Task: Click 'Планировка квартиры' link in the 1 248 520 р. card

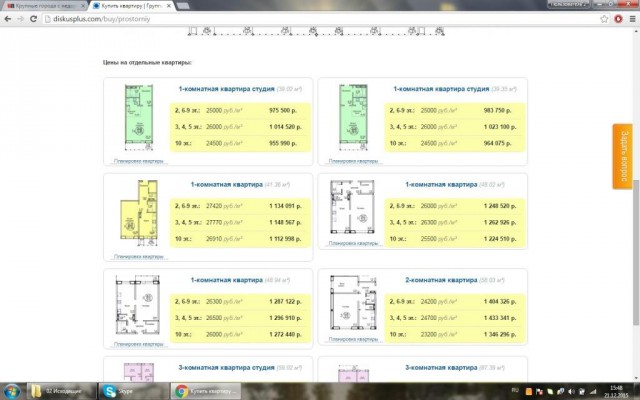Action: (x=353, y=243)
